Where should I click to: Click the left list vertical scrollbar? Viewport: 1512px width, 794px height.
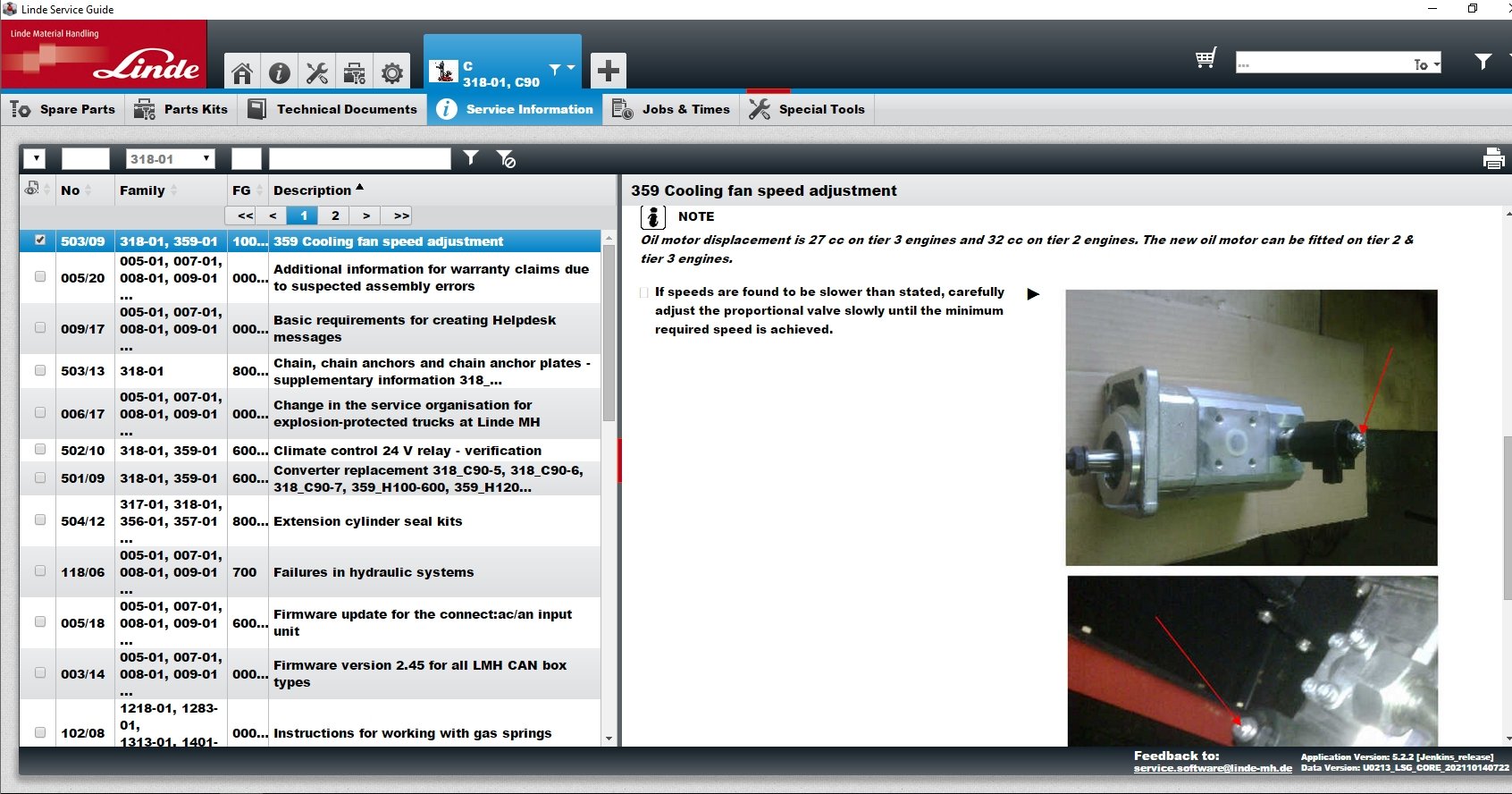click(609, 488)
